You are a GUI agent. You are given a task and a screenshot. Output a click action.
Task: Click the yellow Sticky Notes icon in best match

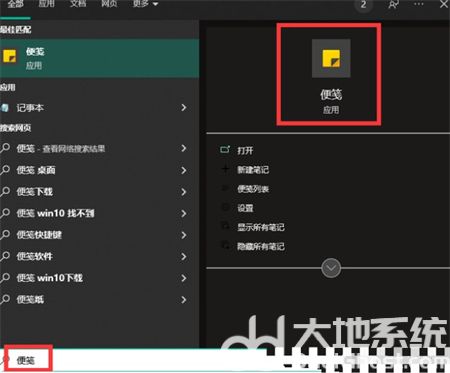click(x=9, y=56)
